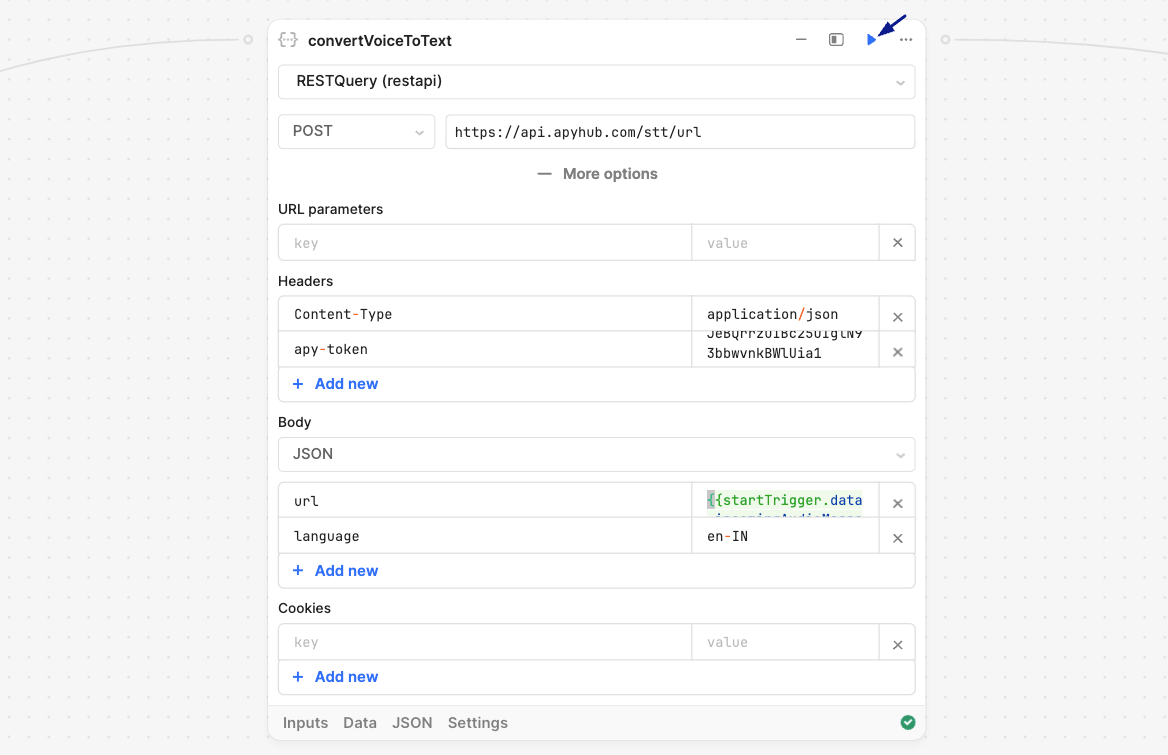Viewport: 1168px width, 755px height.
Task: Open the Body JSON type dropdown
Action: click(x=597, y=454)
